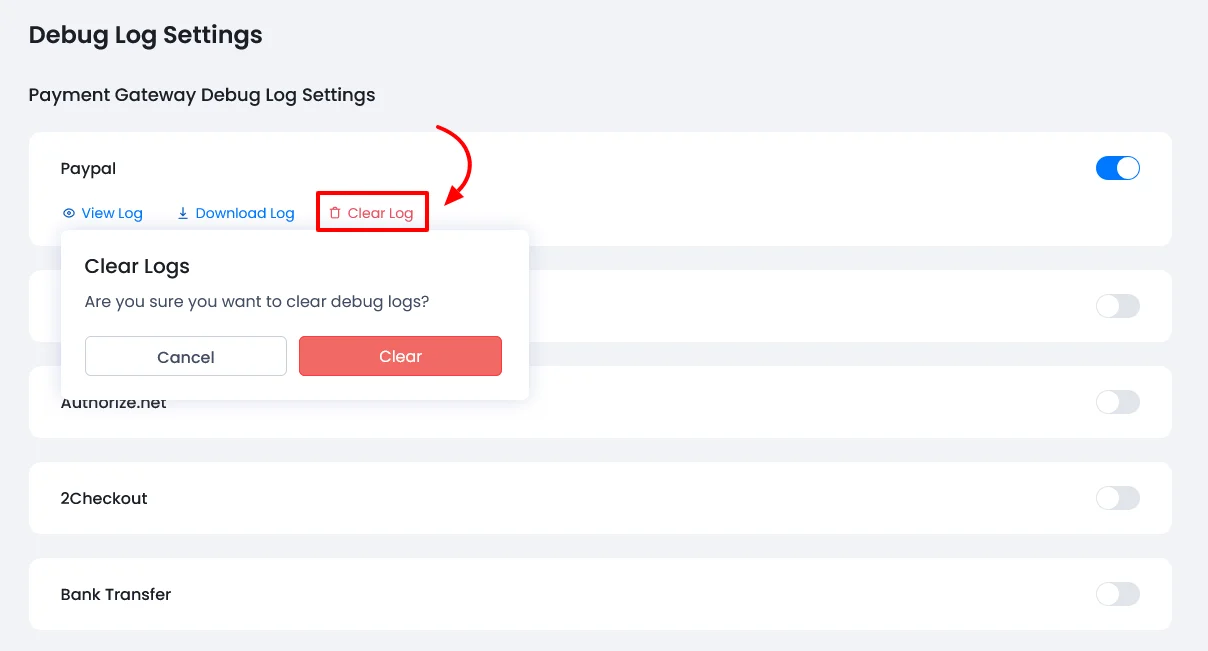This screenshot has width=1208, height=651.
Task: Click the eye icon beside View Log
Action: click(69, 213)
